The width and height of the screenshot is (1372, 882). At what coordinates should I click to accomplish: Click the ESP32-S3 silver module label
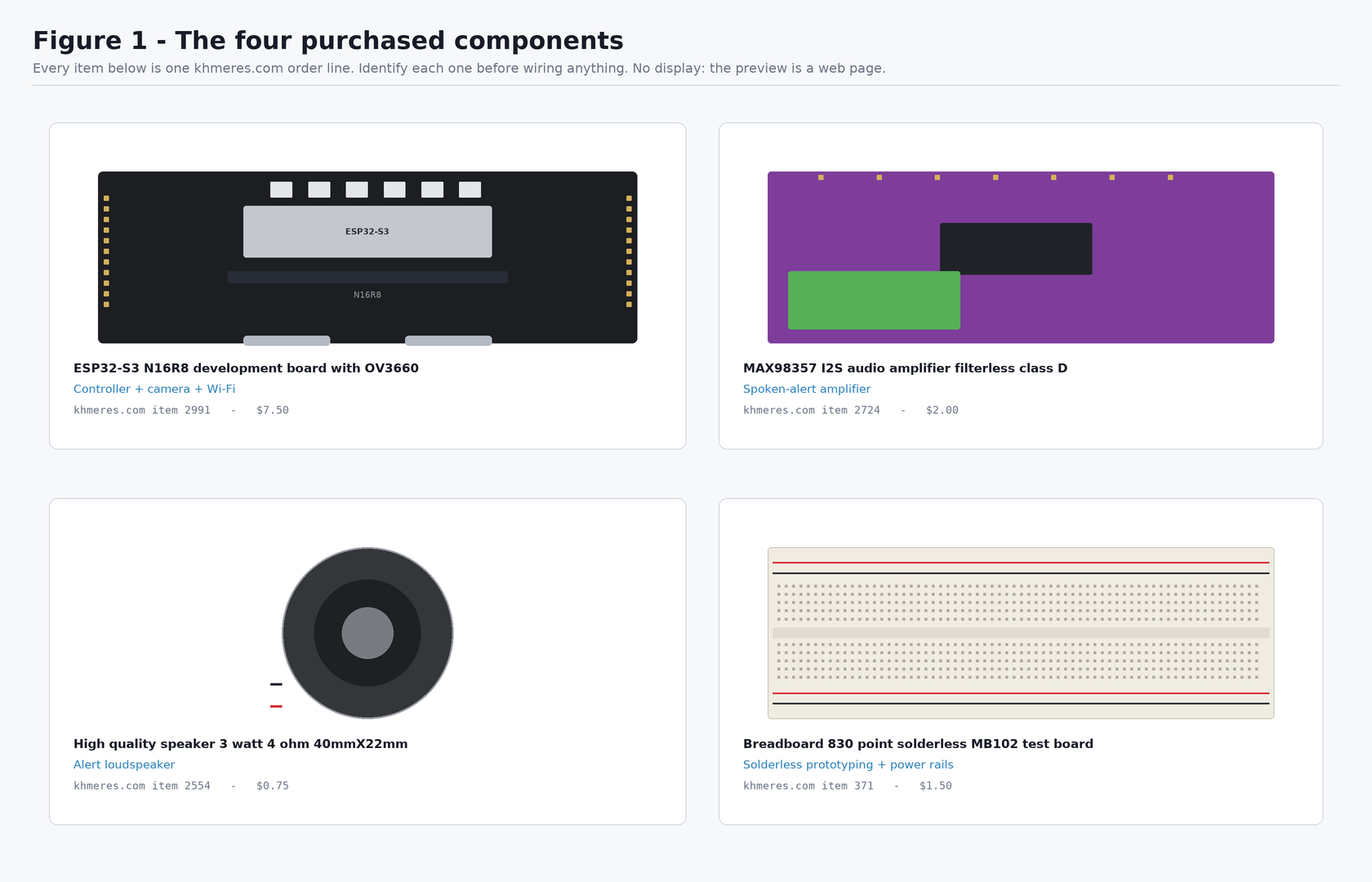[x=367, y=232]
